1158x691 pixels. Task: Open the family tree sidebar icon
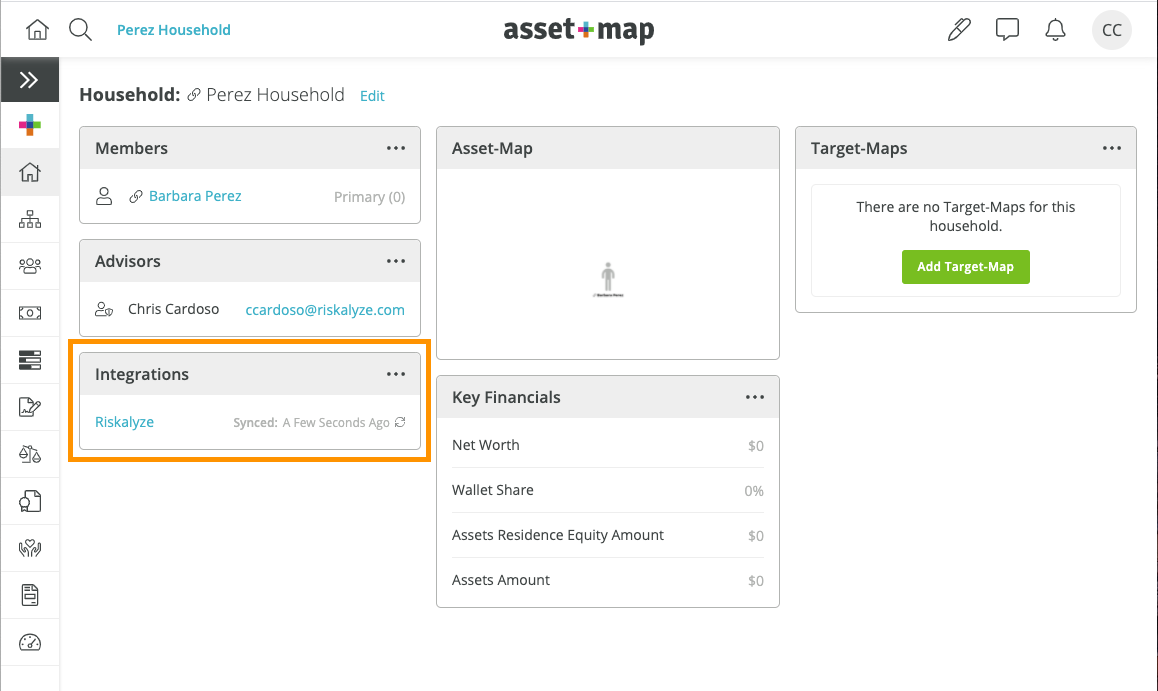(30, 219)
